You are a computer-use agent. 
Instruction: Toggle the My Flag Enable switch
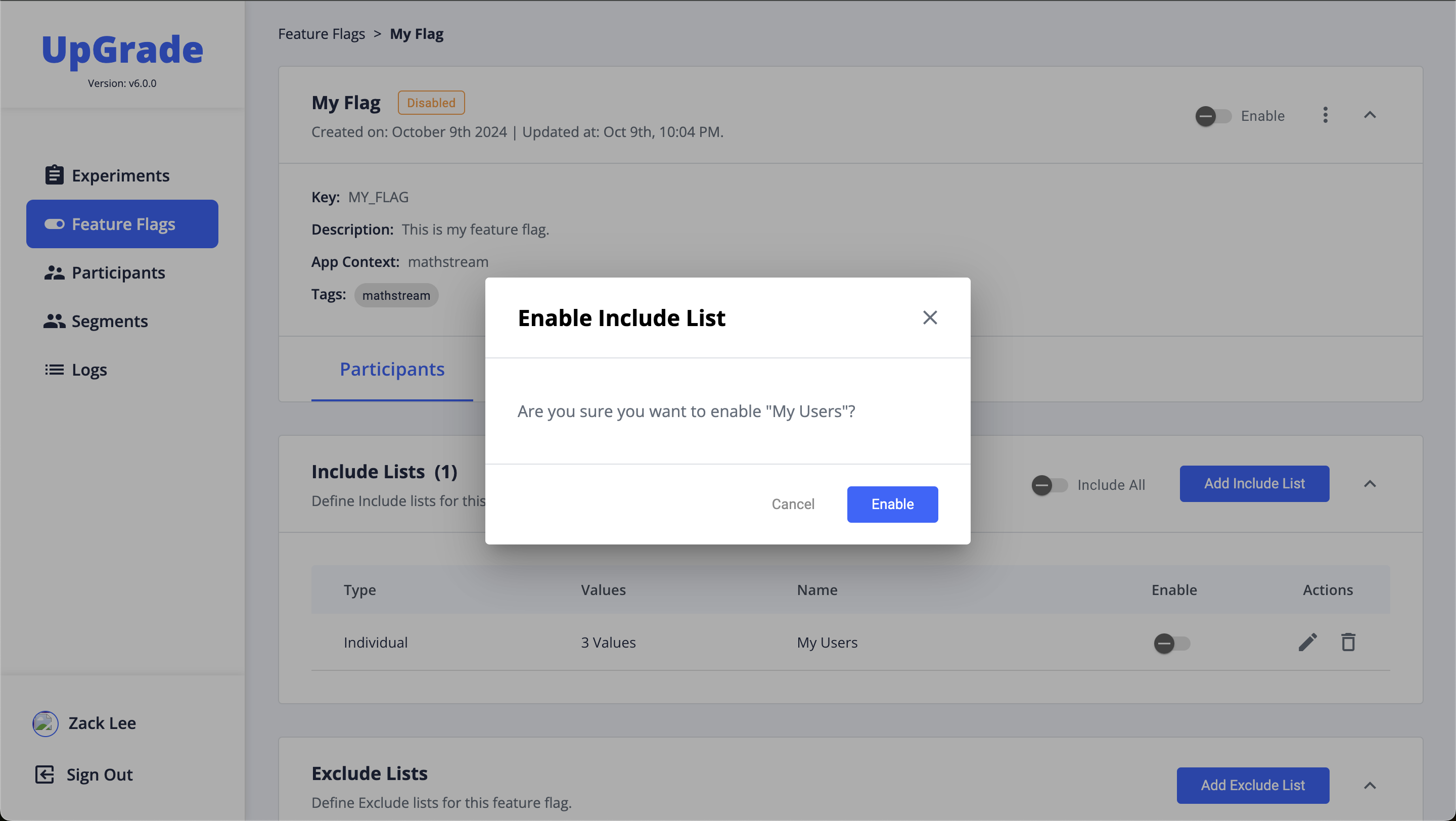[1212, 116]
